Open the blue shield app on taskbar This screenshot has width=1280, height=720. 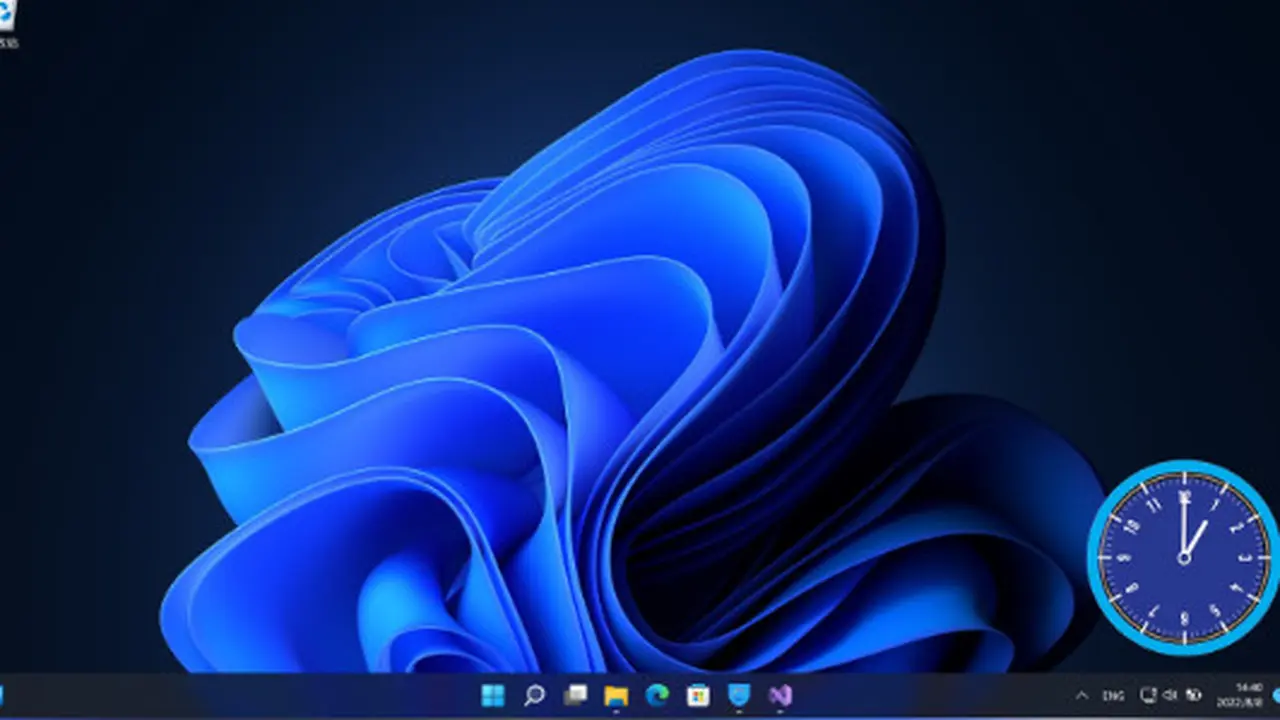(x=739, y=695)
